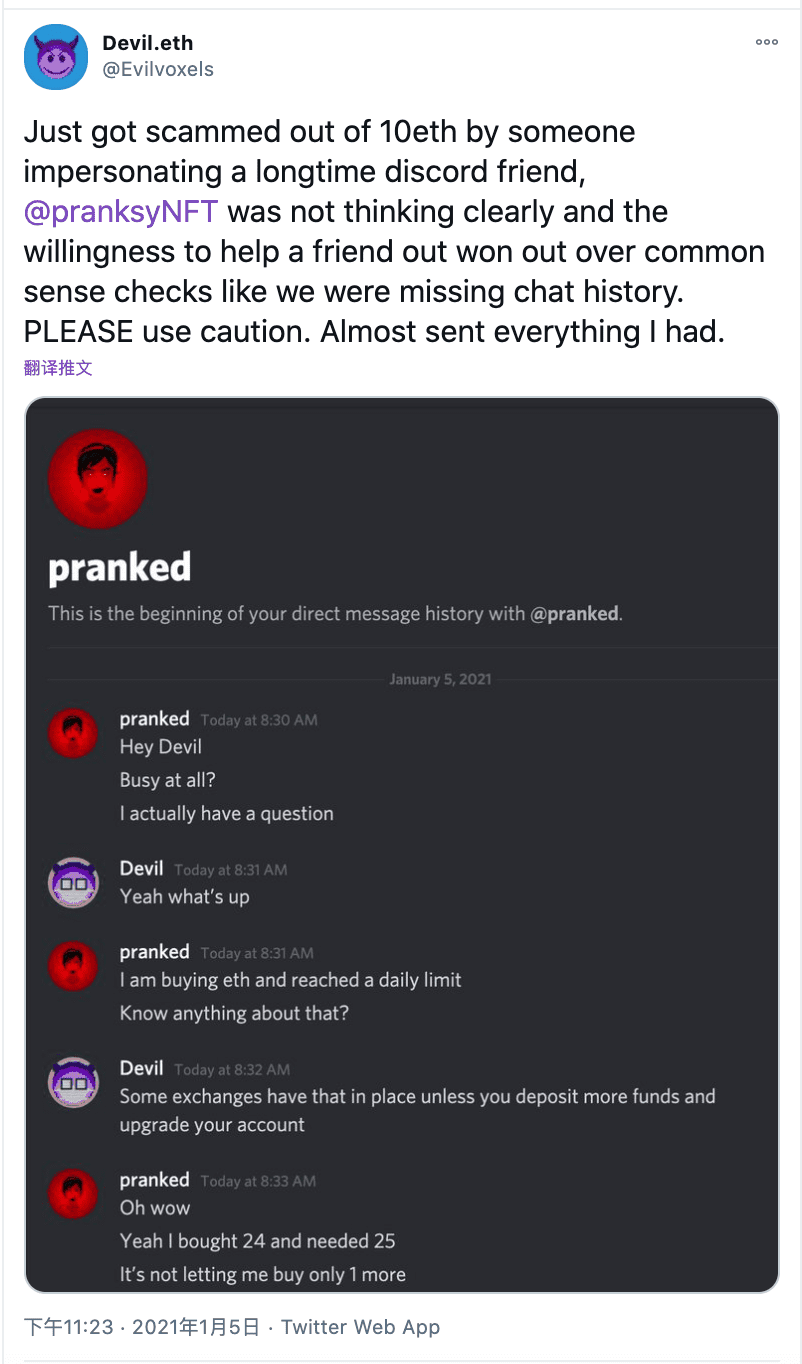Click the January 5, 2021 date divider

440,679
